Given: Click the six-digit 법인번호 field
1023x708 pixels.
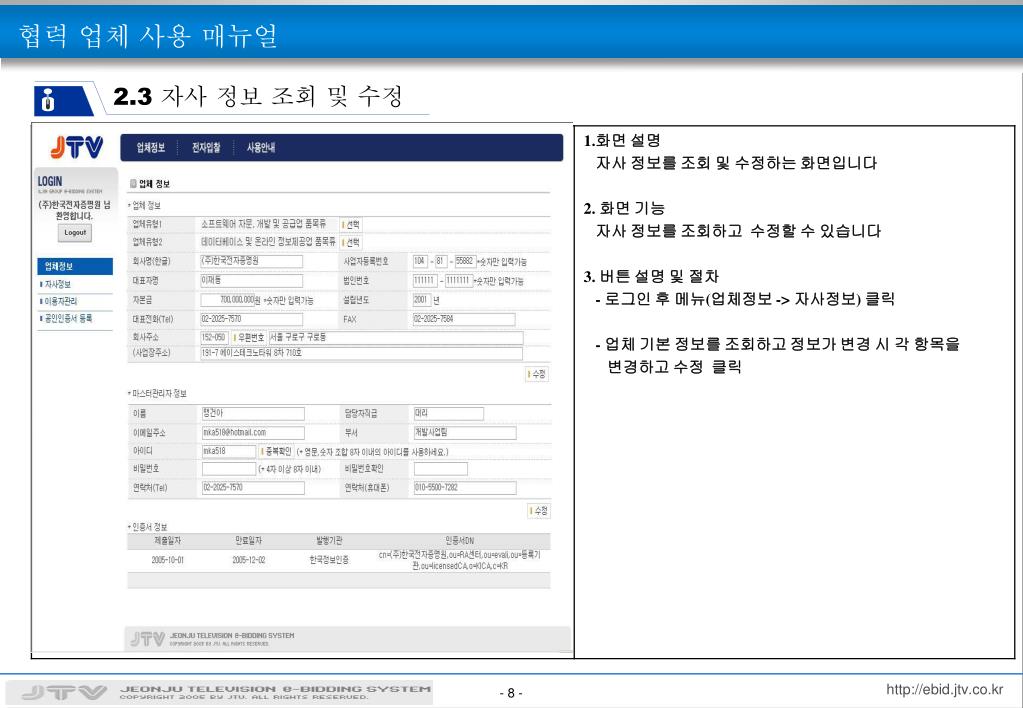Looking at the screenshot, I should (x=425, y=281).
